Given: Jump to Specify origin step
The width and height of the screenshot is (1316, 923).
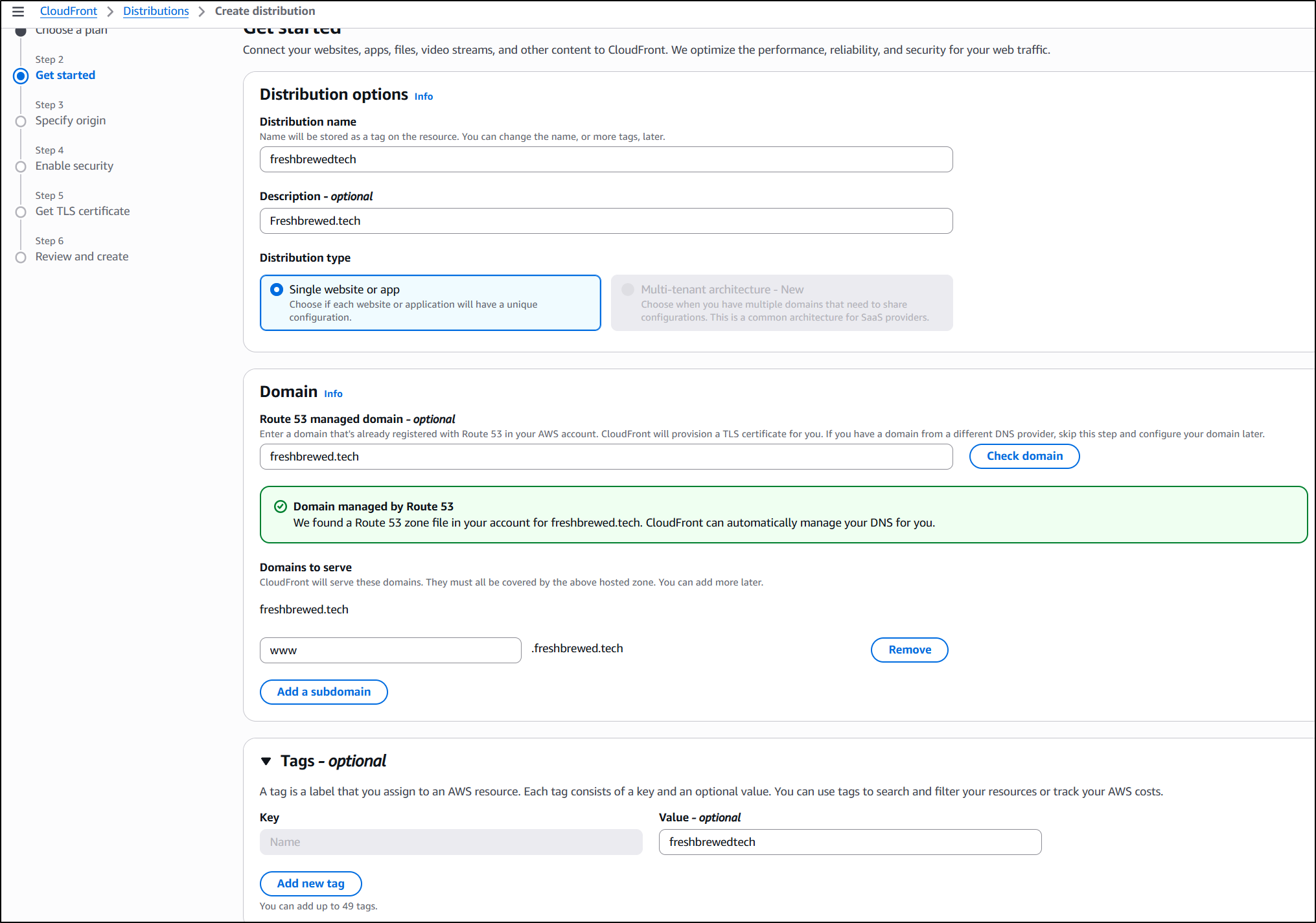Looking at the screenshot, I should (71, 120).
